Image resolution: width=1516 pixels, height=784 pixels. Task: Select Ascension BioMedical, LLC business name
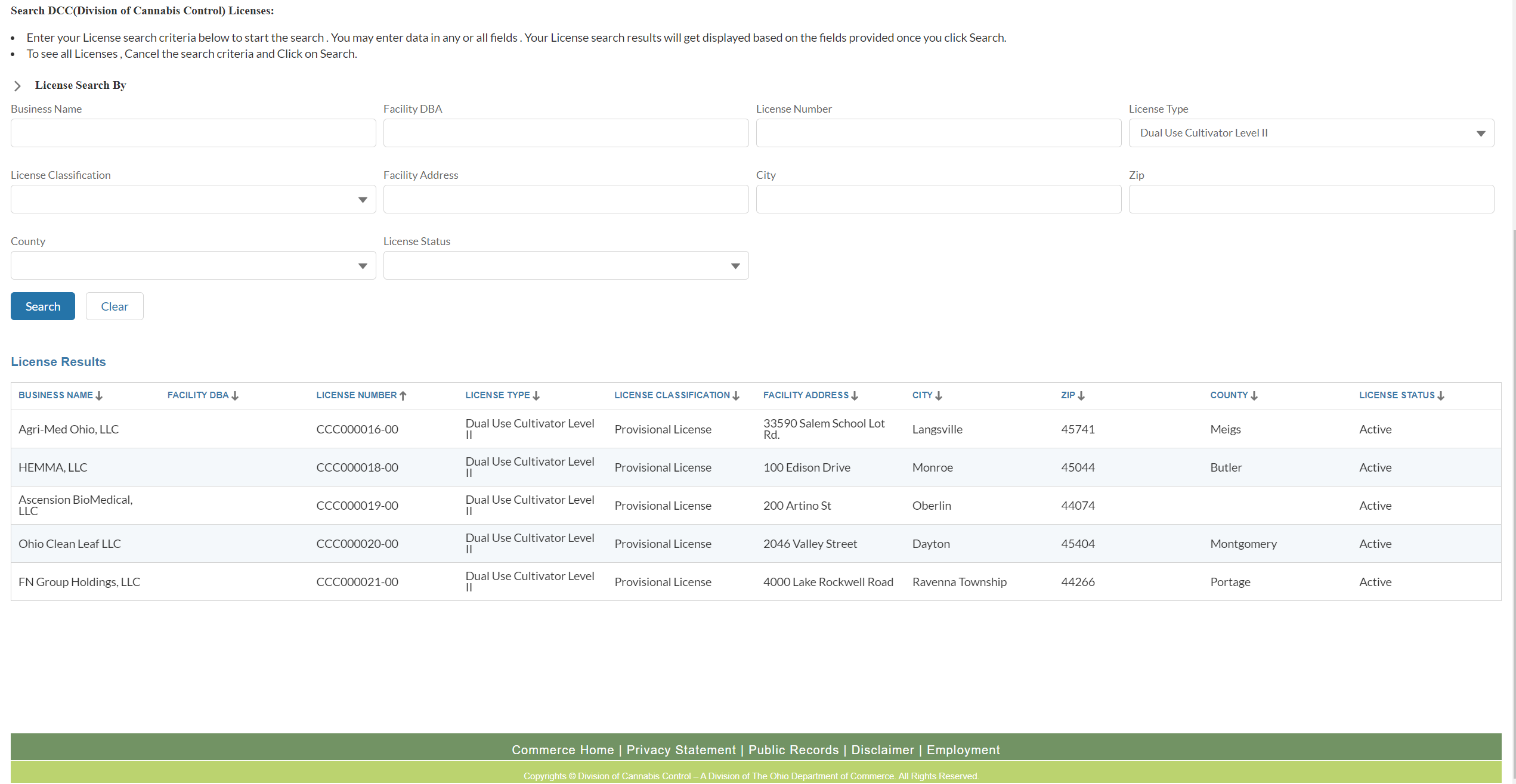76,505
